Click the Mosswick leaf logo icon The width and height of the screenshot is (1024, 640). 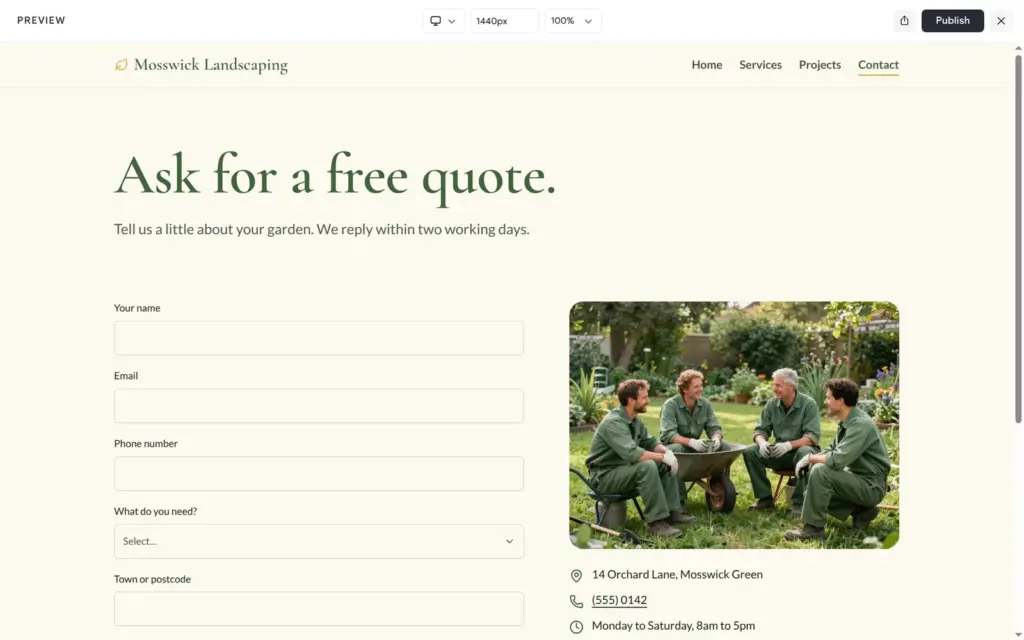click(121, 65)
